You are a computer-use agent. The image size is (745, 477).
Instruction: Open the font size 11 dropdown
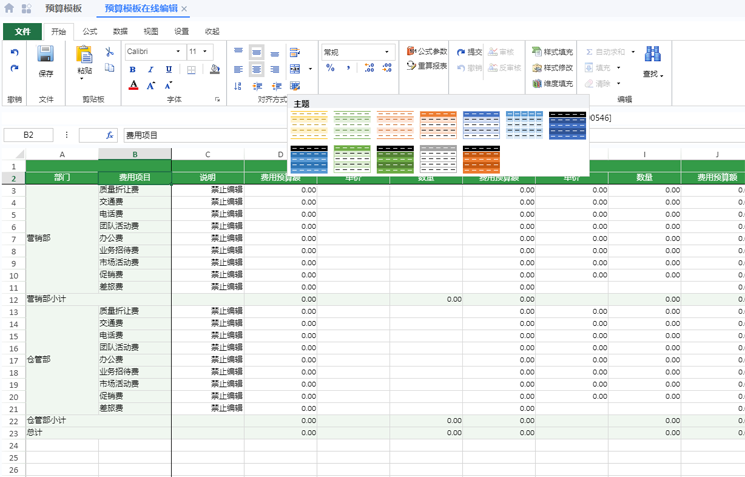tap(199, 51)
